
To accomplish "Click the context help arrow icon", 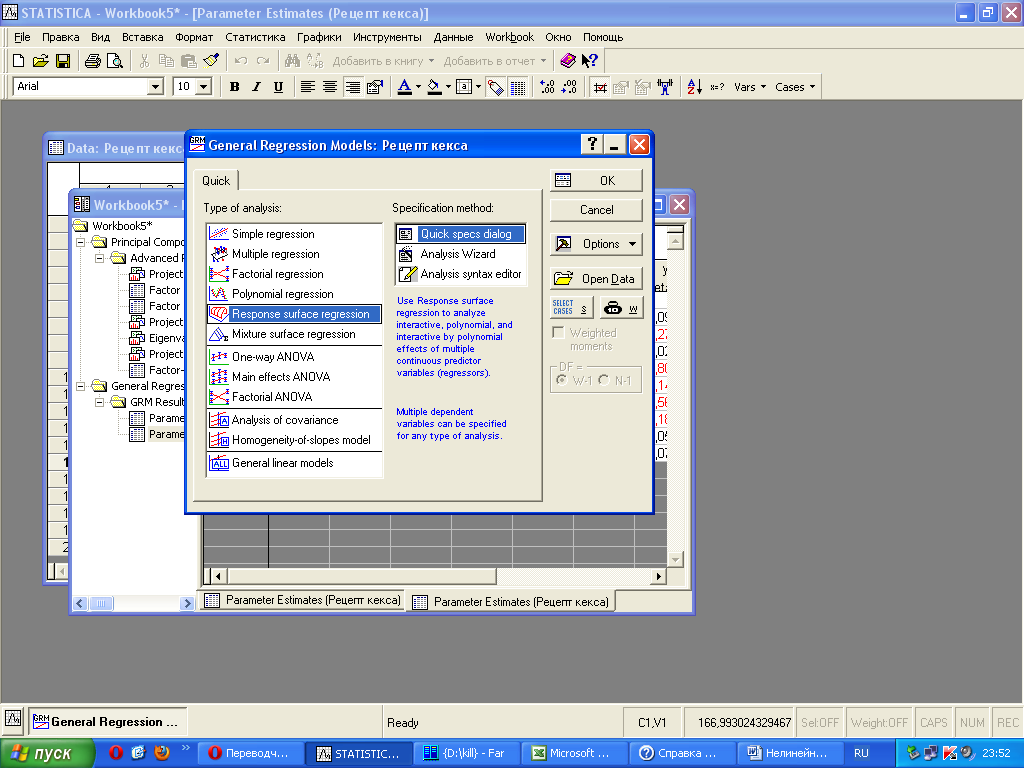I will click(590, 61).
